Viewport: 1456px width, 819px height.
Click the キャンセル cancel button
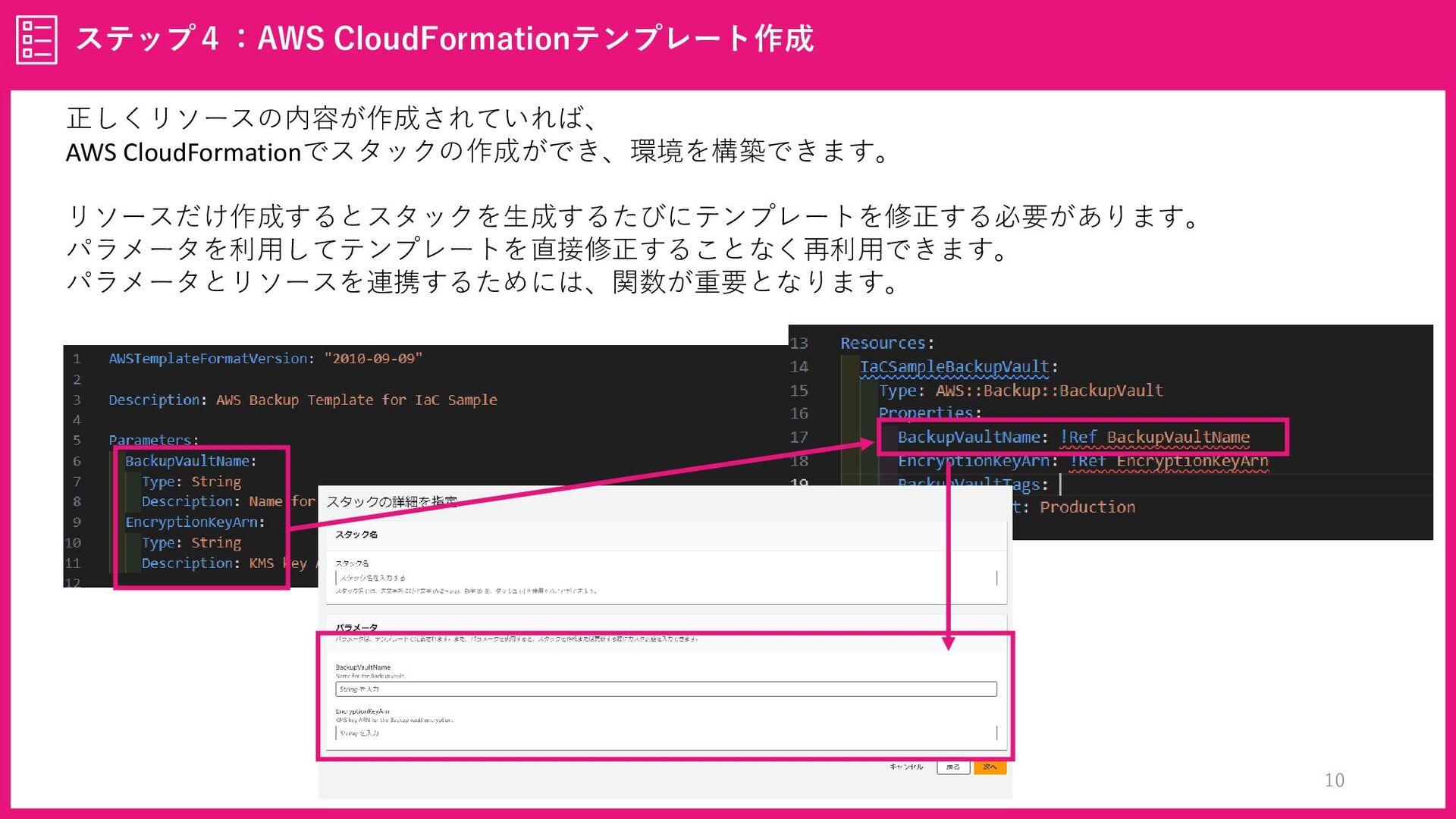click(x=906, y=767)
